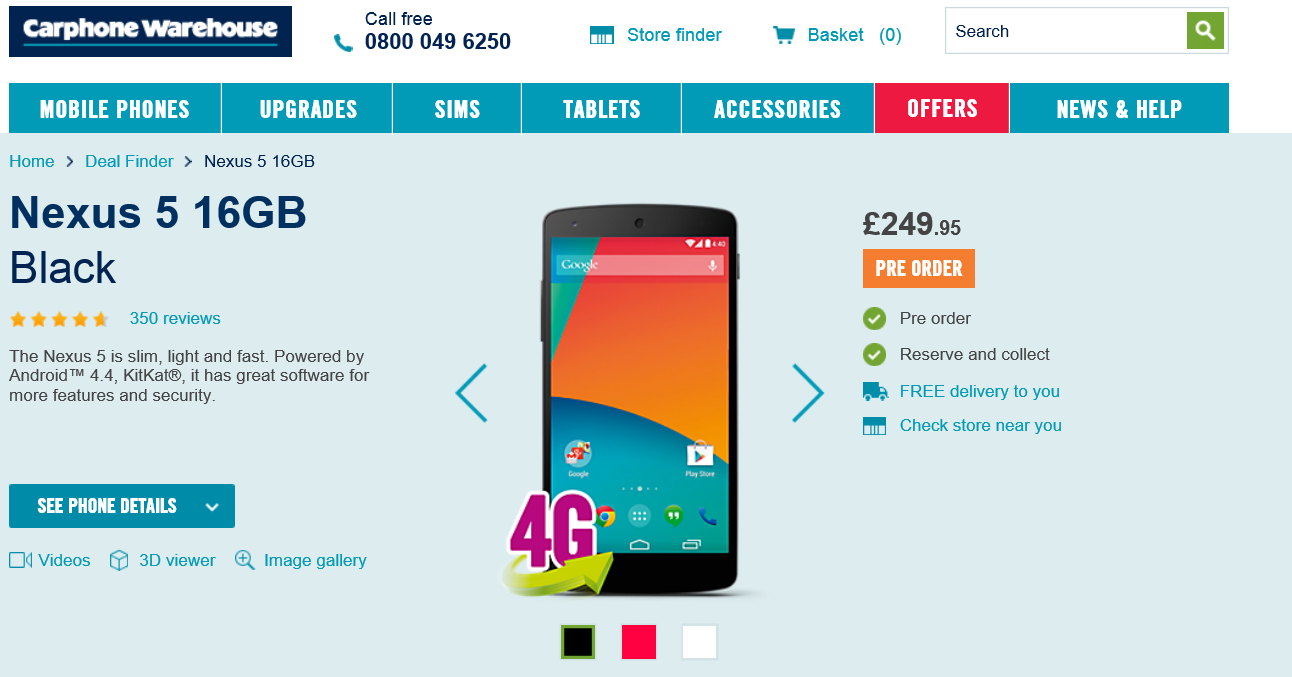Open the Mobile Phones menu
This screenshot has height=677, width=1292.
tap(115, 108)
